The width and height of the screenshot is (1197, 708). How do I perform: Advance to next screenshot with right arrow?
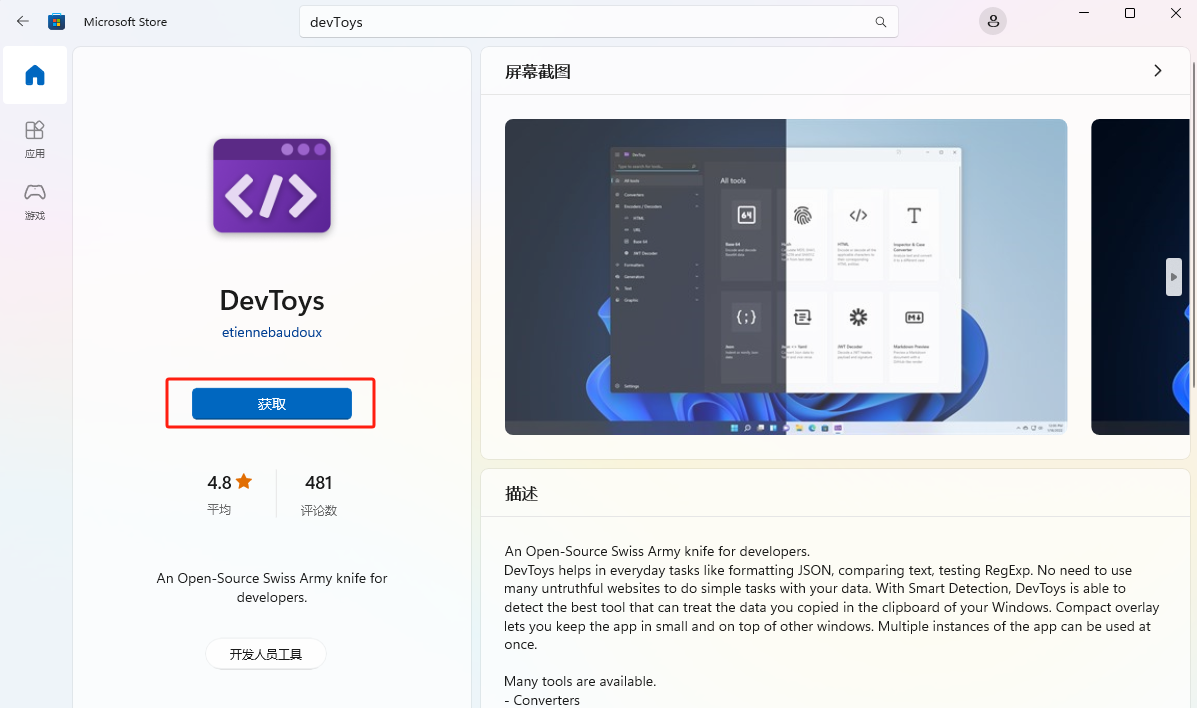(1173, 277)
